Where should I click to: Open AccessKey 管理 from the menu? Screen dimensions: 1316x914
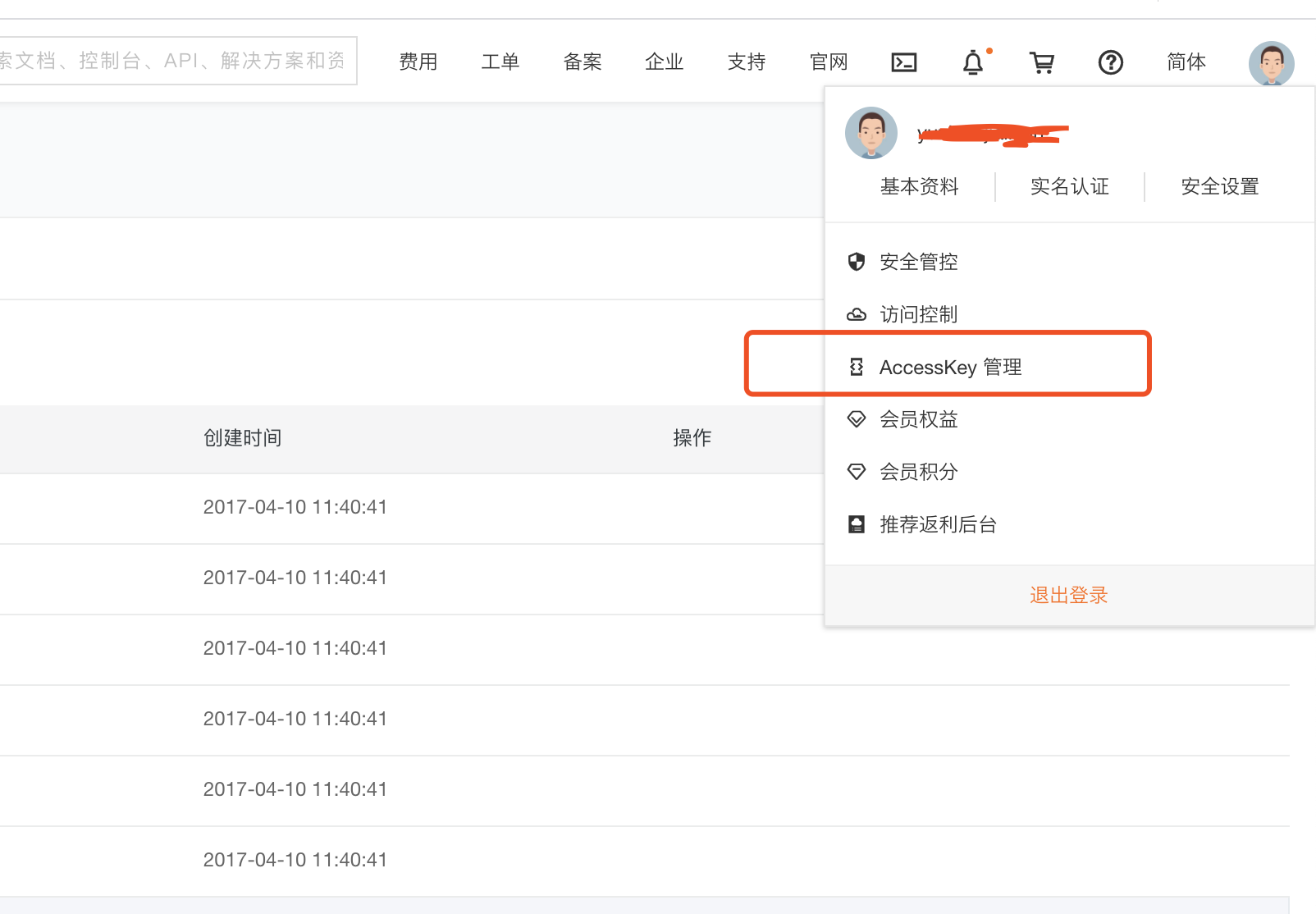point(950,367)
